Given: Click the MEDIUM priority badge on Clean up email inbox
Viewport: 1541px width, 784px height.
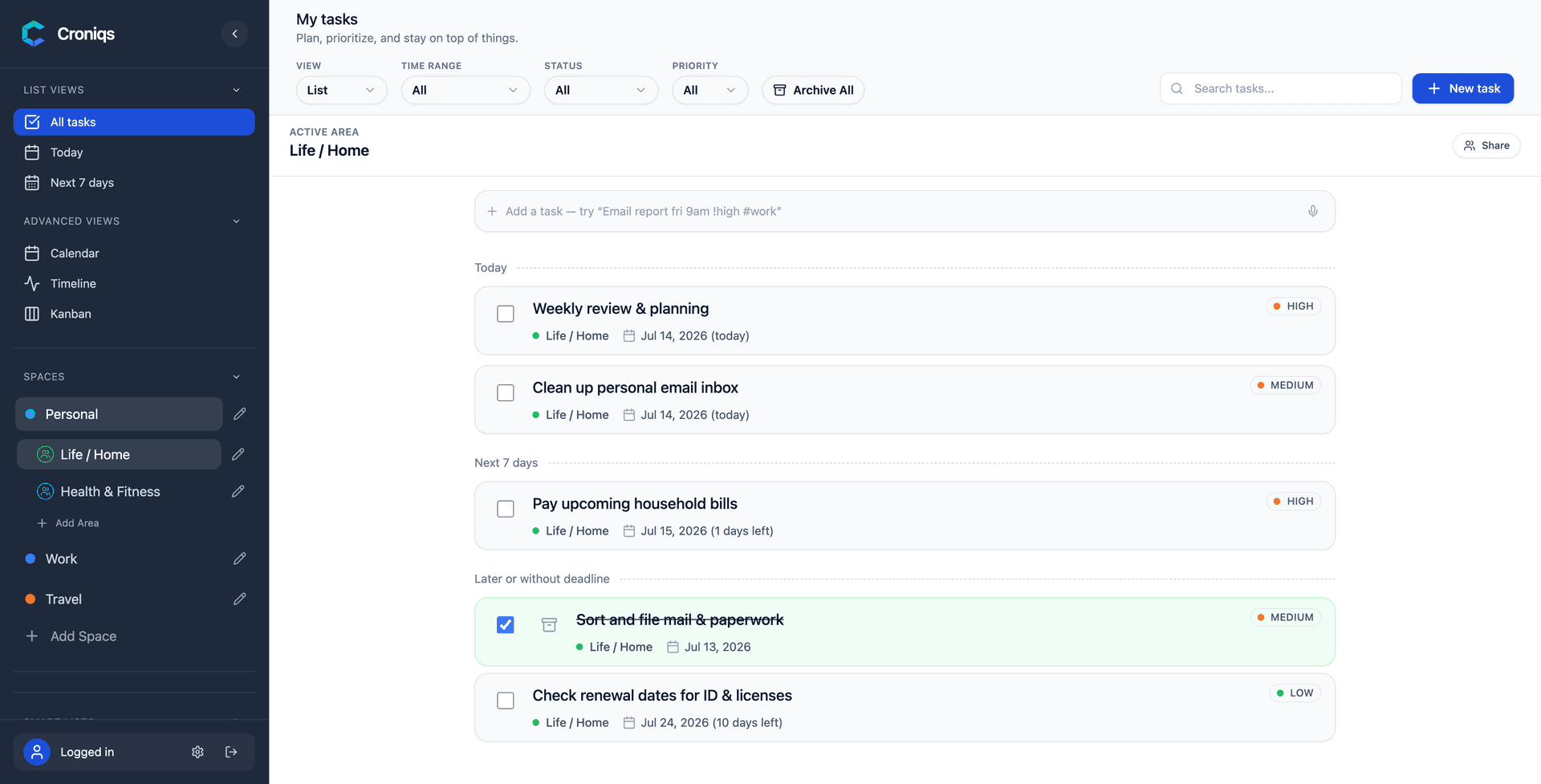Looking at the screenshot, I should pyautogui.click(x=1285, y=385).
